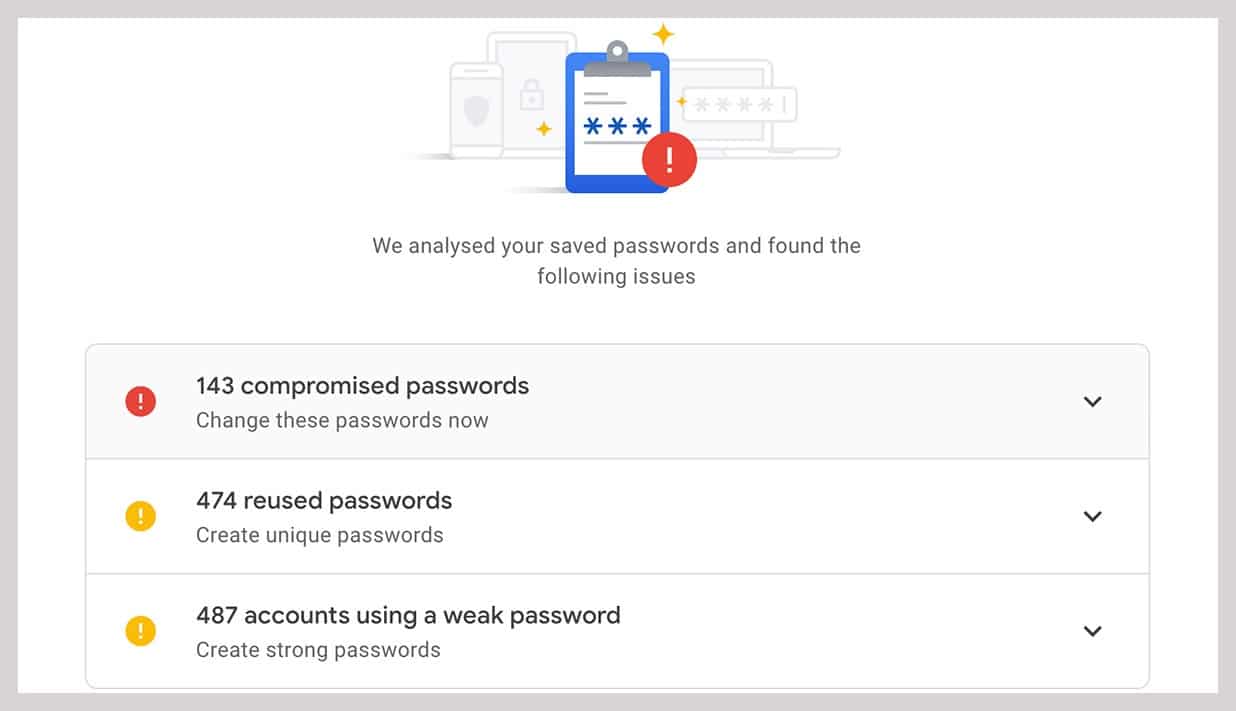
Task: Click the Change these passwords now text
Action: 342,420
